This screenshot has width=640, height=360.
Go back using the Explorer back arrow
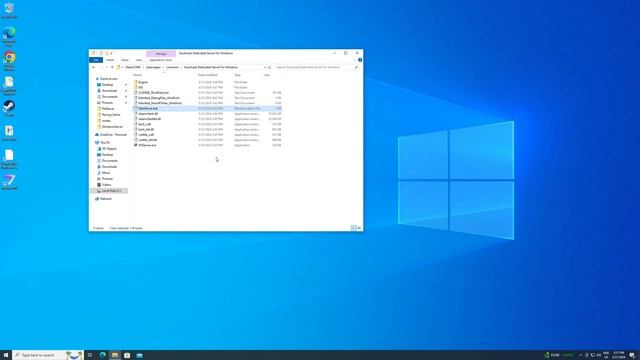coord(94,67)
